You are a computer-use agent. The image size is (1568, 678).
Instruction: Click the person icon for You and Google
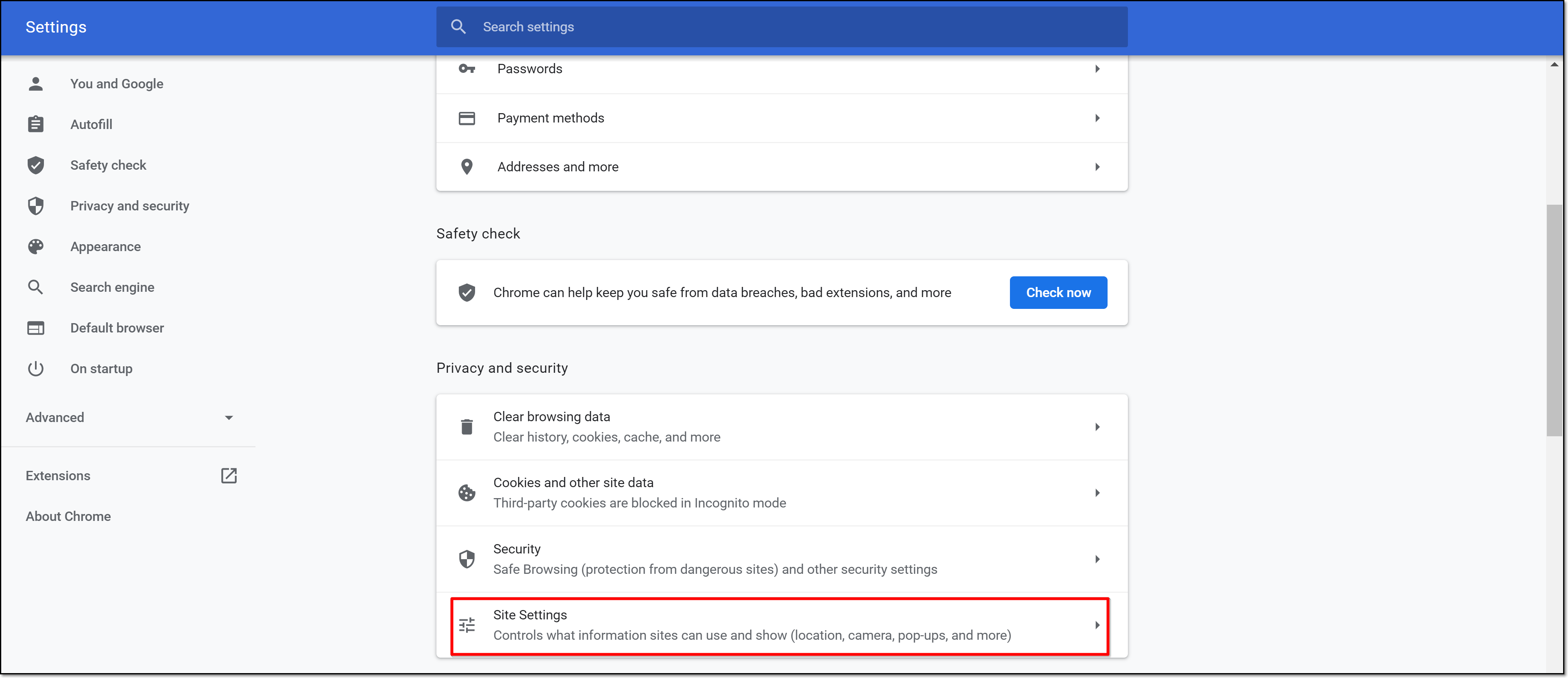coord(35,83)
